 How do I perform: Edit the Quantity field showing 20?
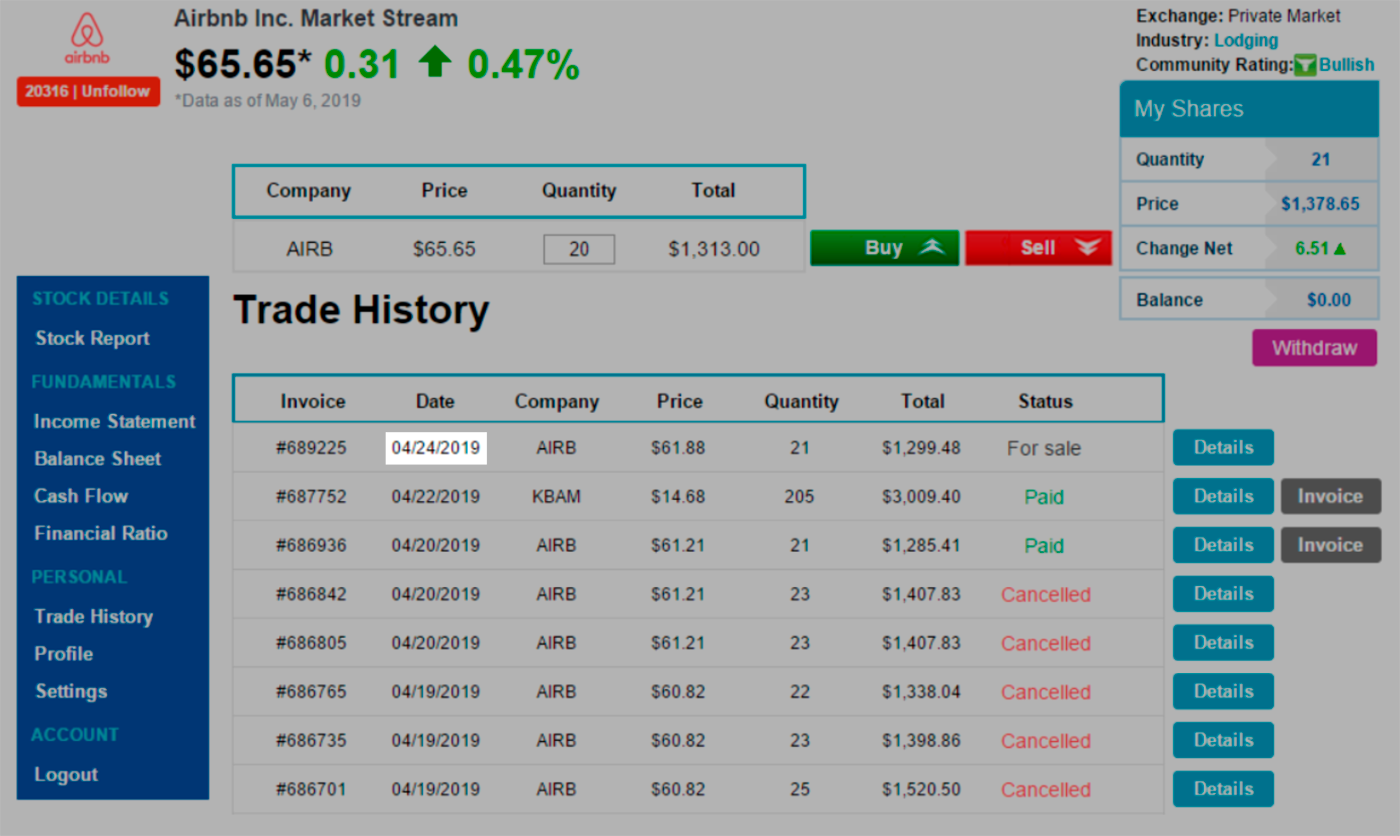[x=579, y=250]
